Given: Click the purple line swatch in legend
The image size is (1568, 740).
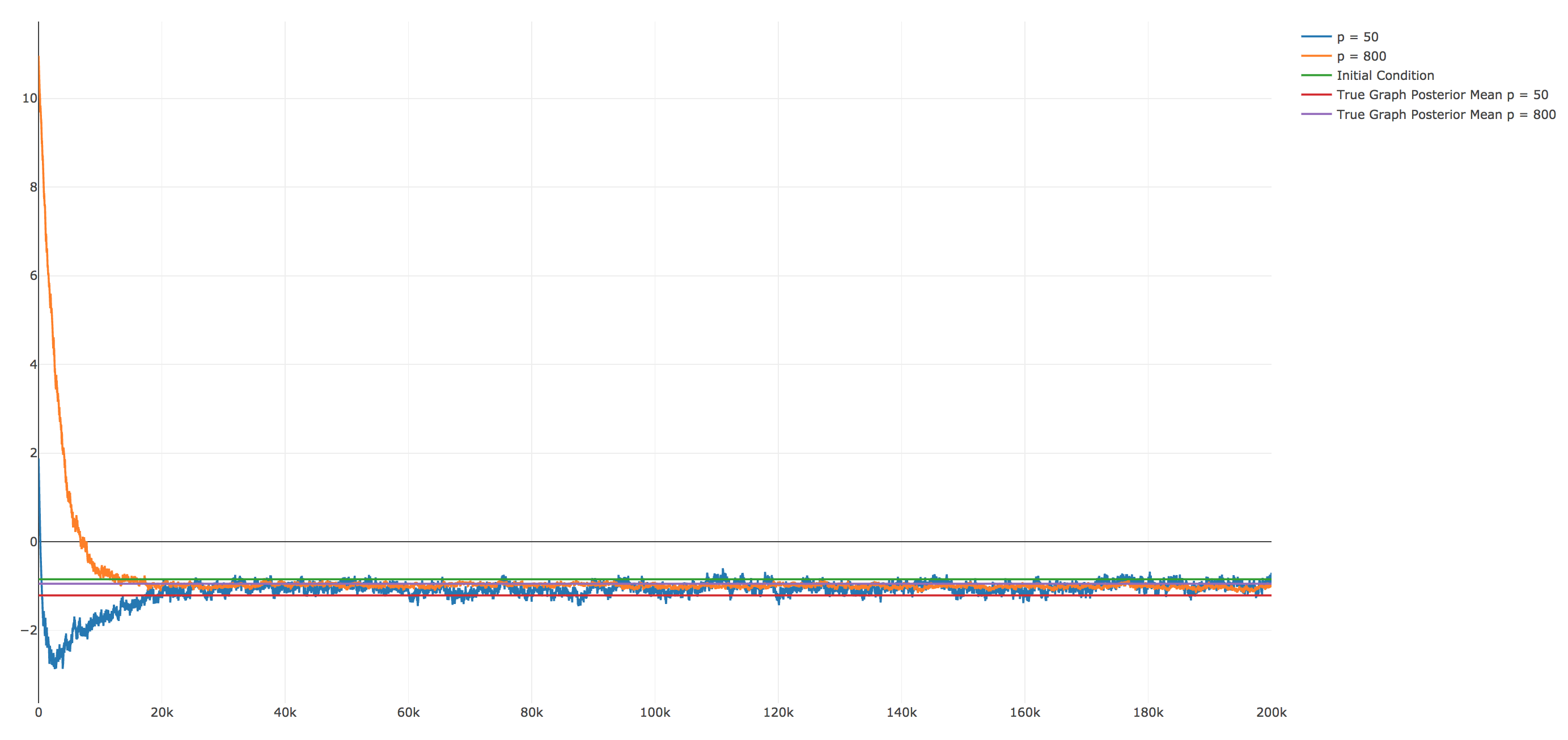Looking at the screenshot, I should point(1316,114).
